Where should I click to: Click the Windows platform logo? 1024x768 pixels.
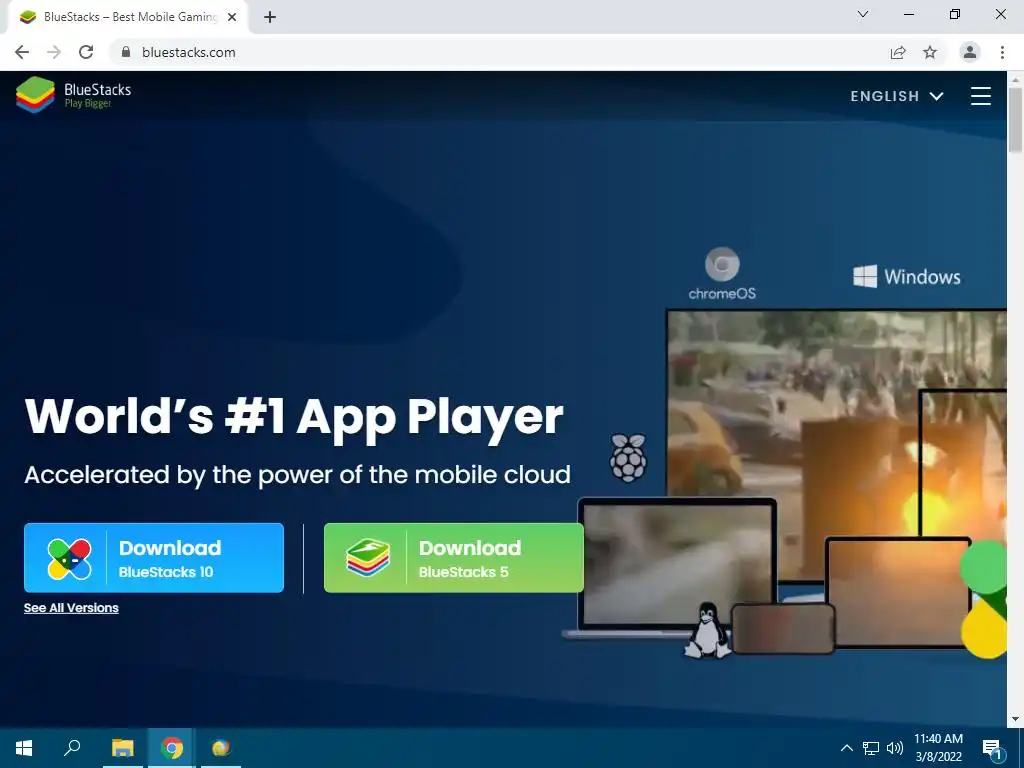(906, 277)
